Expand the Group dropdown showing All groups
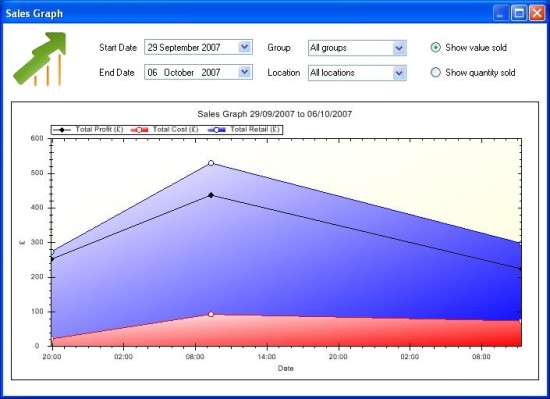 pyautogui.click(x=399, y=48)
